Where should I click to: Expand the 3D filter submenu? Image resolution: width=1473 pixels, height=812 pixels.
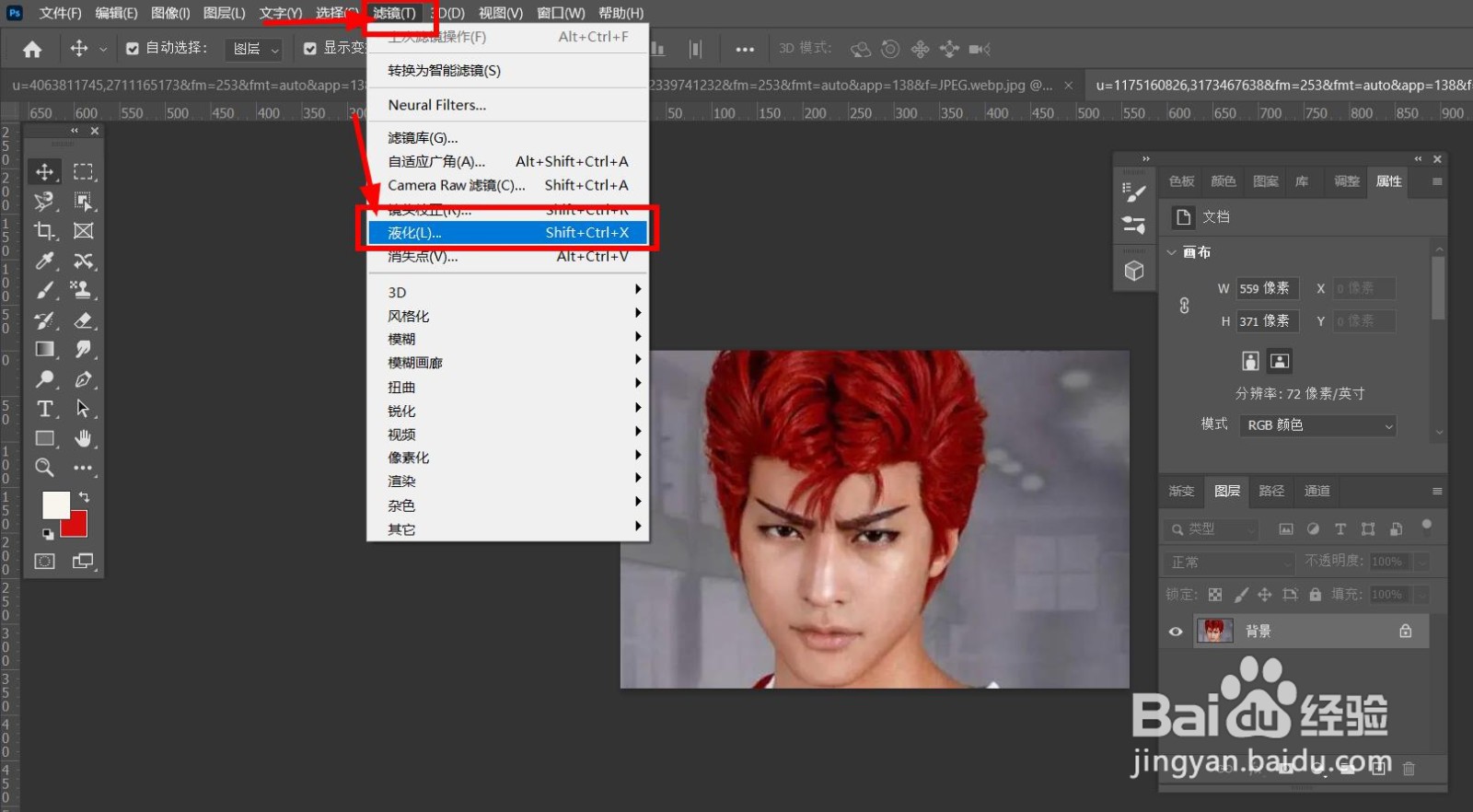tap(508, 292)
